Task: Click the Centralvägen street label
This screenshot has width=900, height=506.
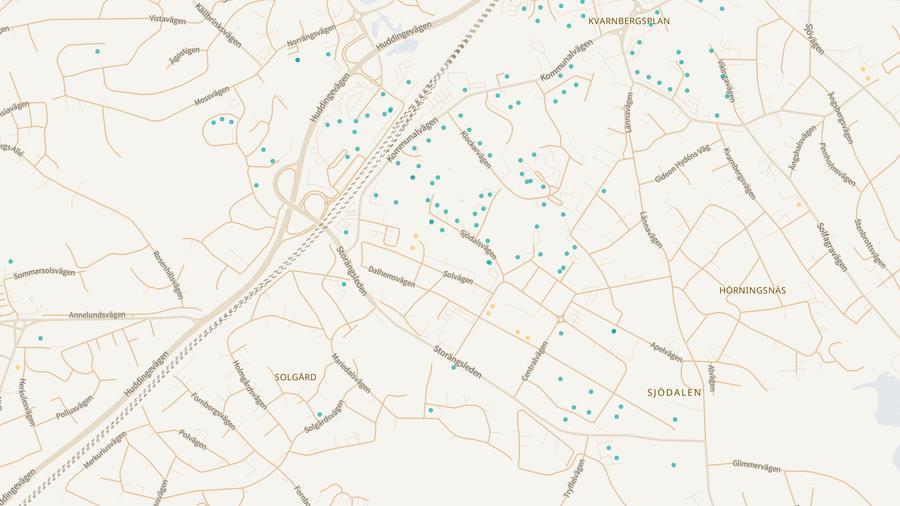Action: (x=535, y=362)
